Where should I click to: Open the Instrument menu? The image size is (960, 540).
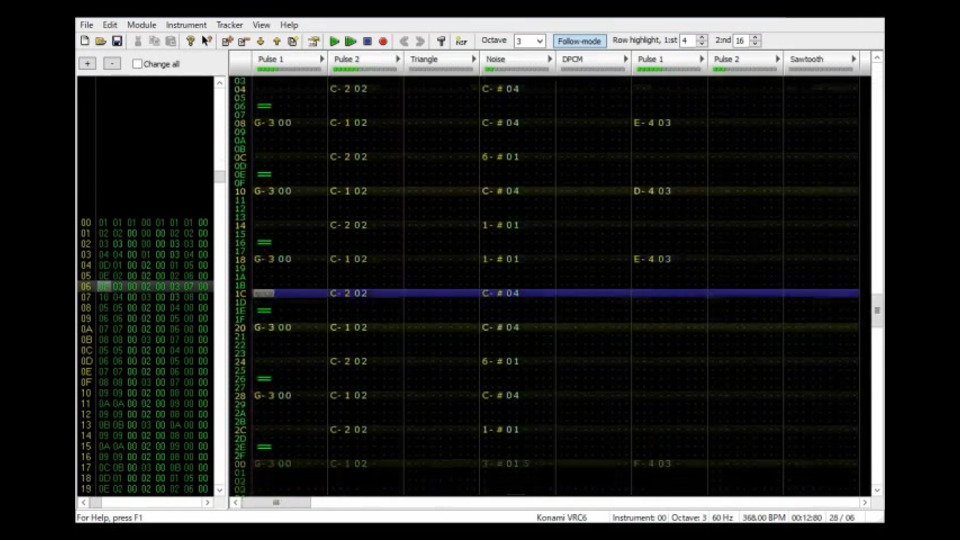click(x=186, y=25)
